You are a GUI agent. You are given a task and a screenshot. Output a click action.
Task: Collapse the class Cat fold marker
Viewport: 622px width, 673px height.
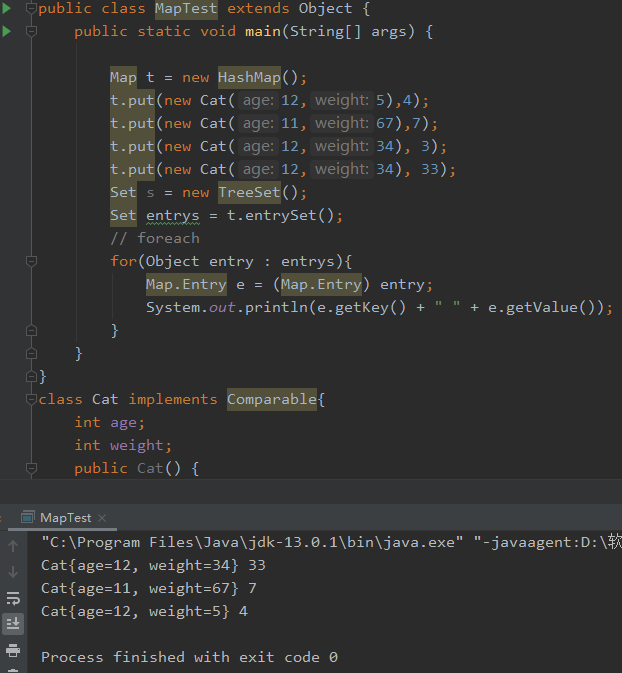(31, 399)
